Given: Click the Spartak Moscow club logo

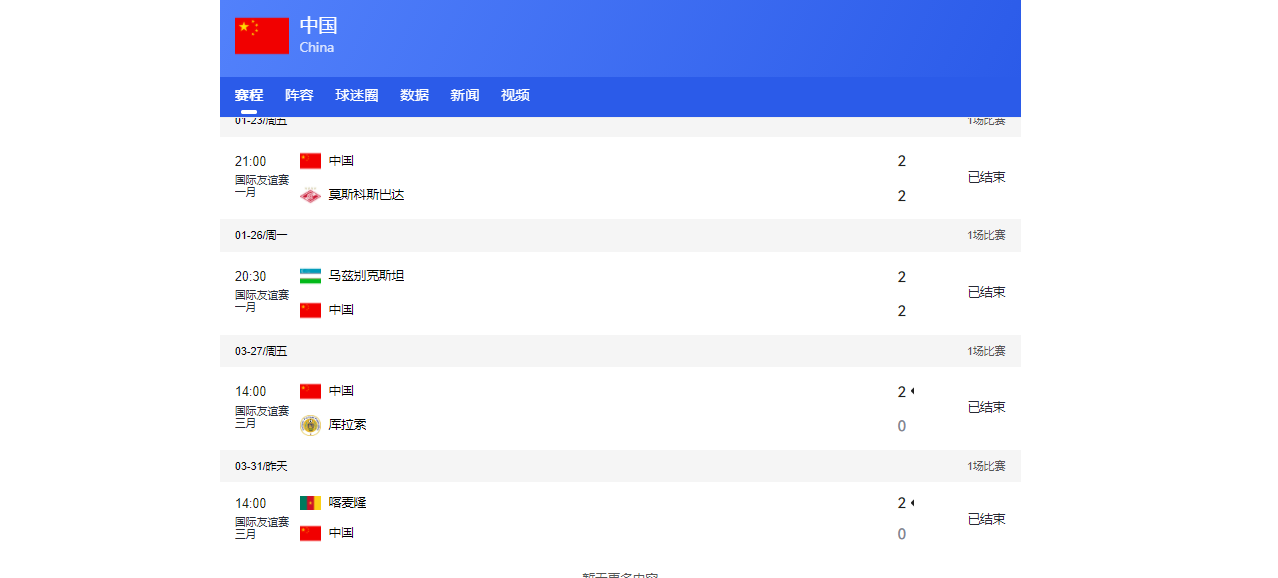Looking at the screenshot, I should click(x=310, y=195).
